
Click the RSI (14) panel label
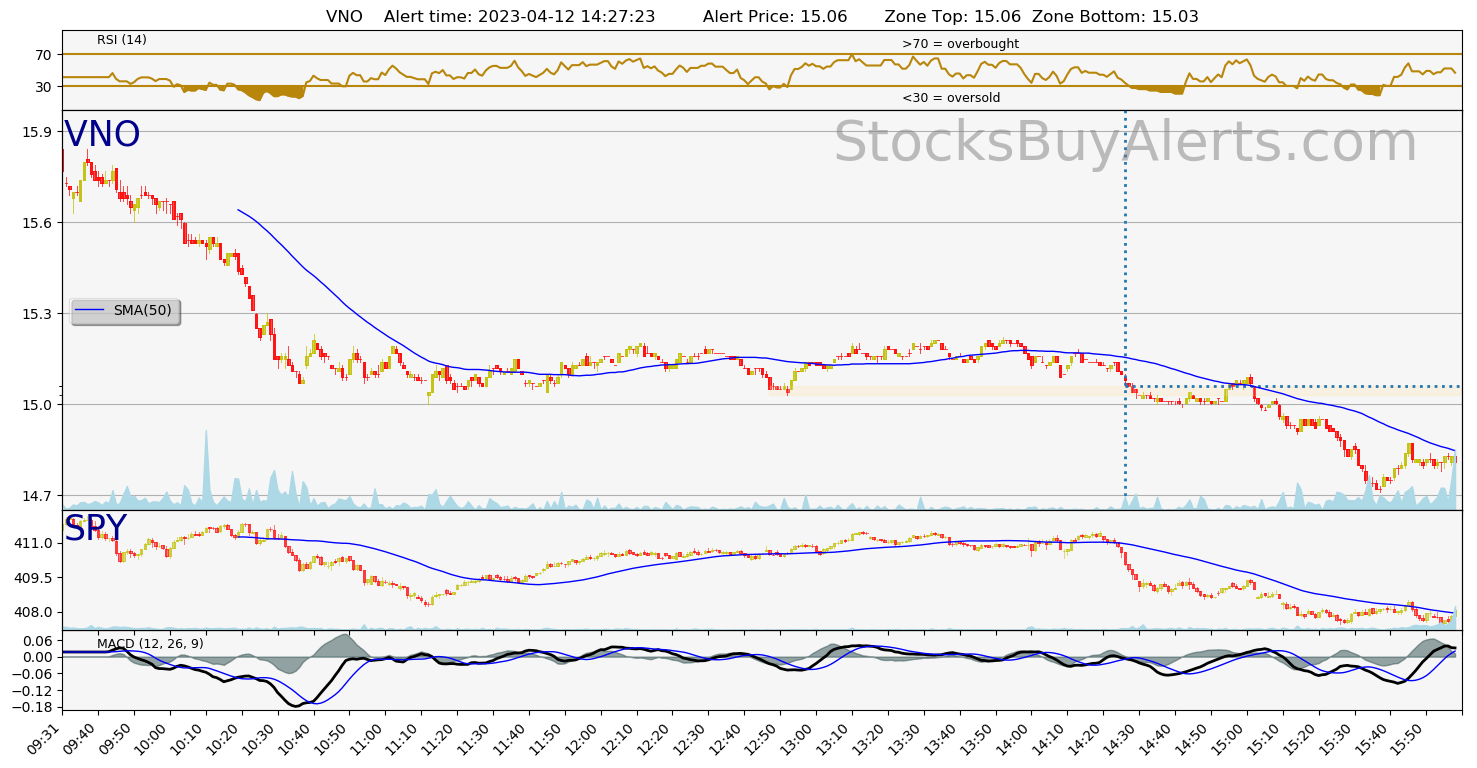coord(121,40)
